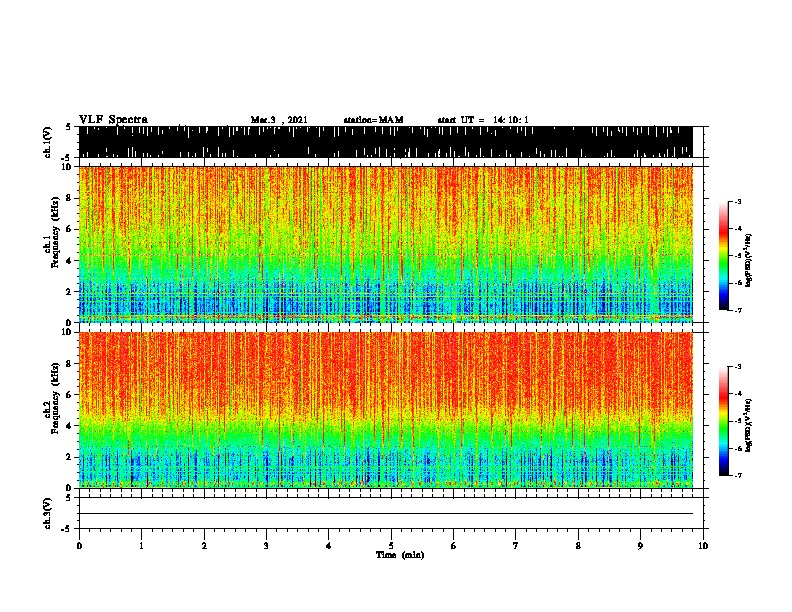
Task: Click the "station=MAM" header label
Action: 373,120
